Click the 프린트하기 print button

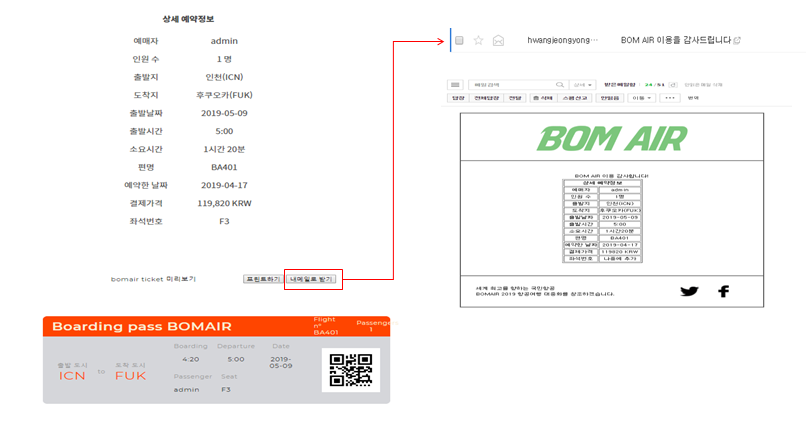pyautogui.click(x=263, y=279)
